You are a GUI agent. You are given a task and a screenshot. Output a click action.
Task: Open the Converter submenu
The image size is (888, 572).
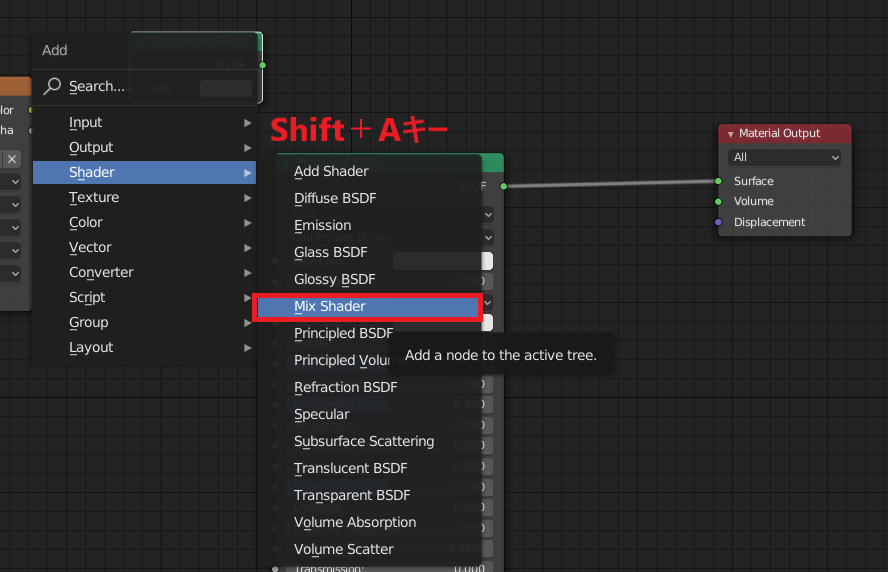[144, 272]
